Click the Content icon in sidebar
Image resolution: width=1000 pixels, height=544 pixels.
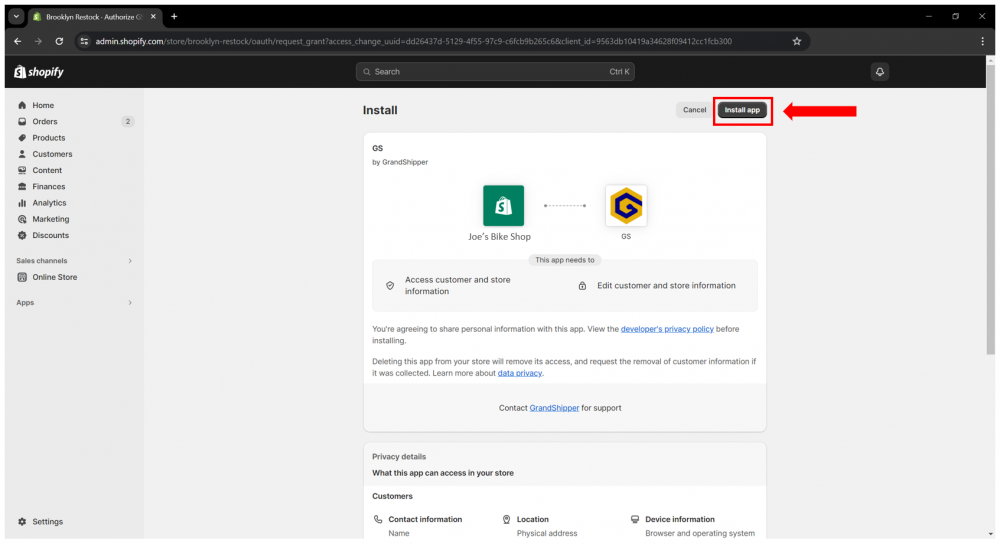point(22,170)
